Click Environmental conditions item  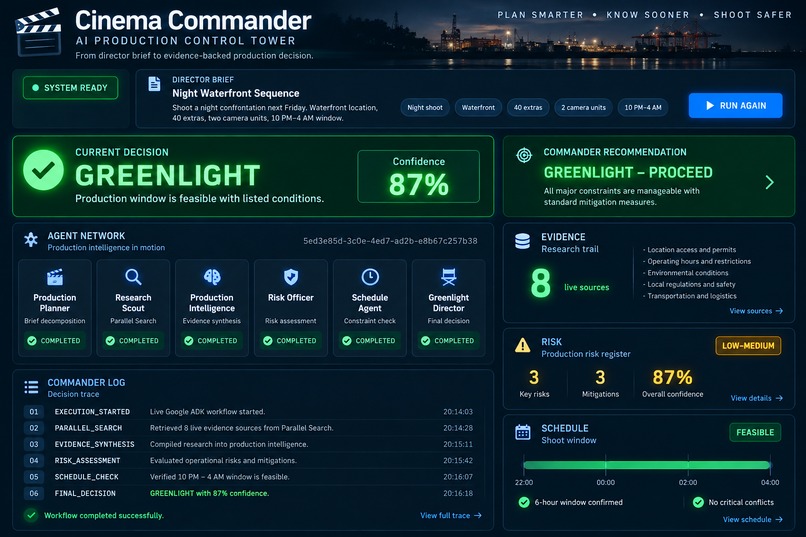pyautogui.click(x=687, y=273)
